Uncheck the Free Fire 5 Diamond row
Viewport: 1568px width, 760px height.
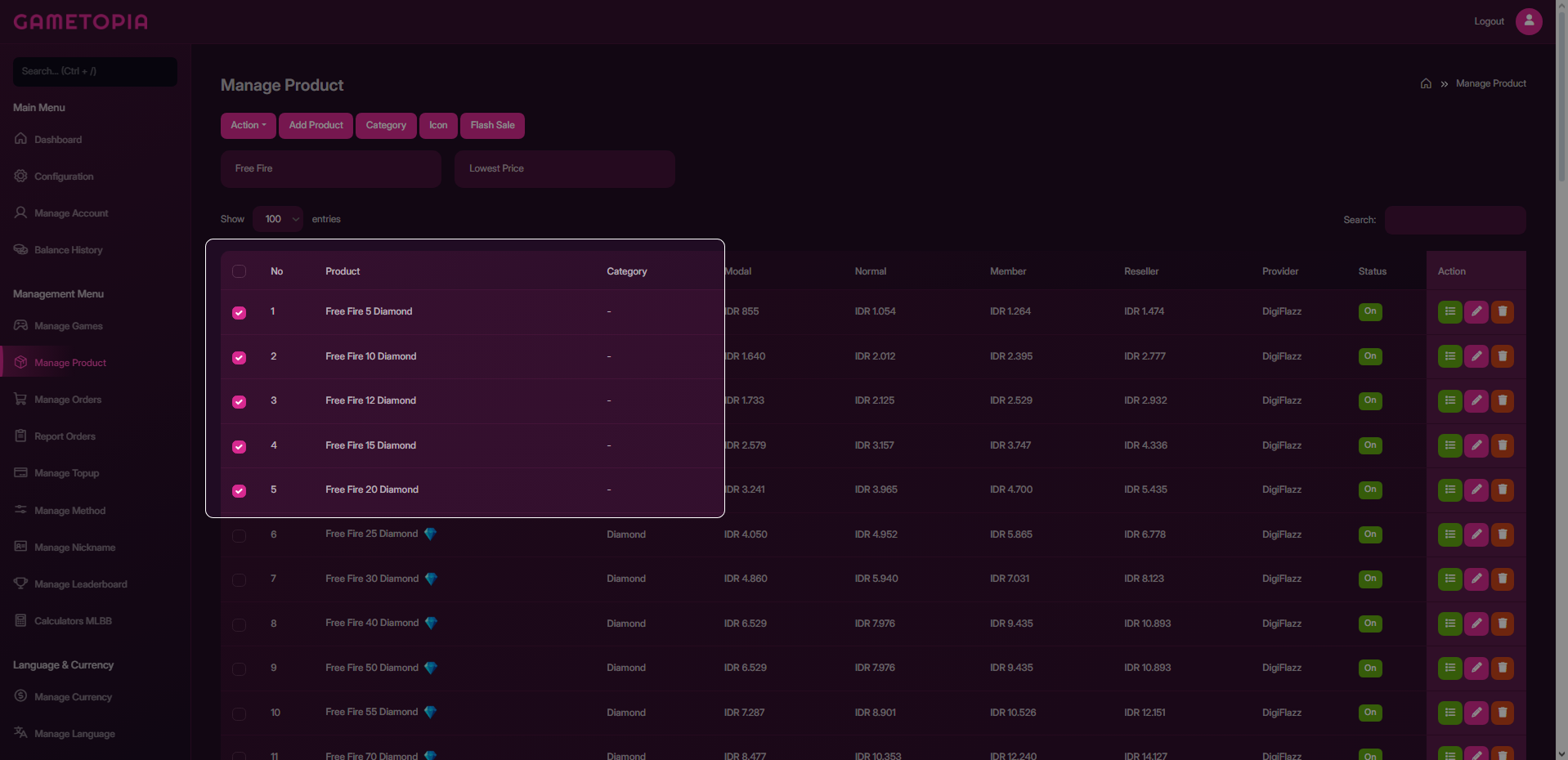click(239, 313)
